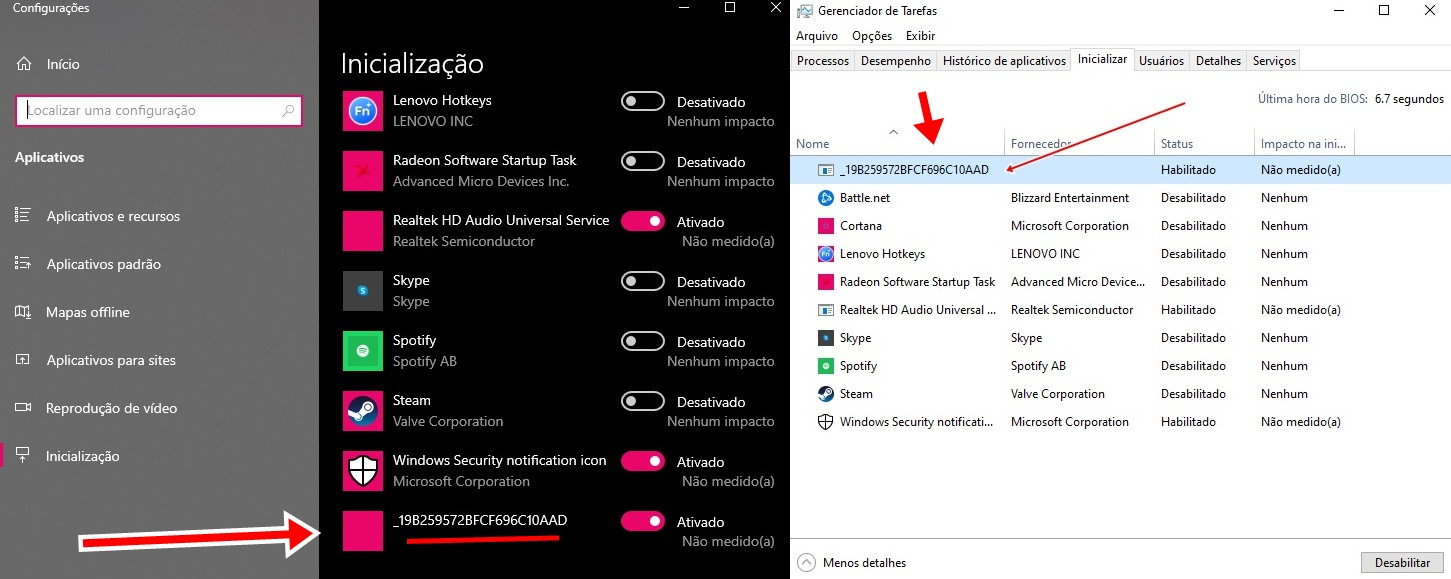Switch to the Desempenho tab
Image resolution: width=1451 pixels, height=579 pixels.
click(x=895, y=61)
